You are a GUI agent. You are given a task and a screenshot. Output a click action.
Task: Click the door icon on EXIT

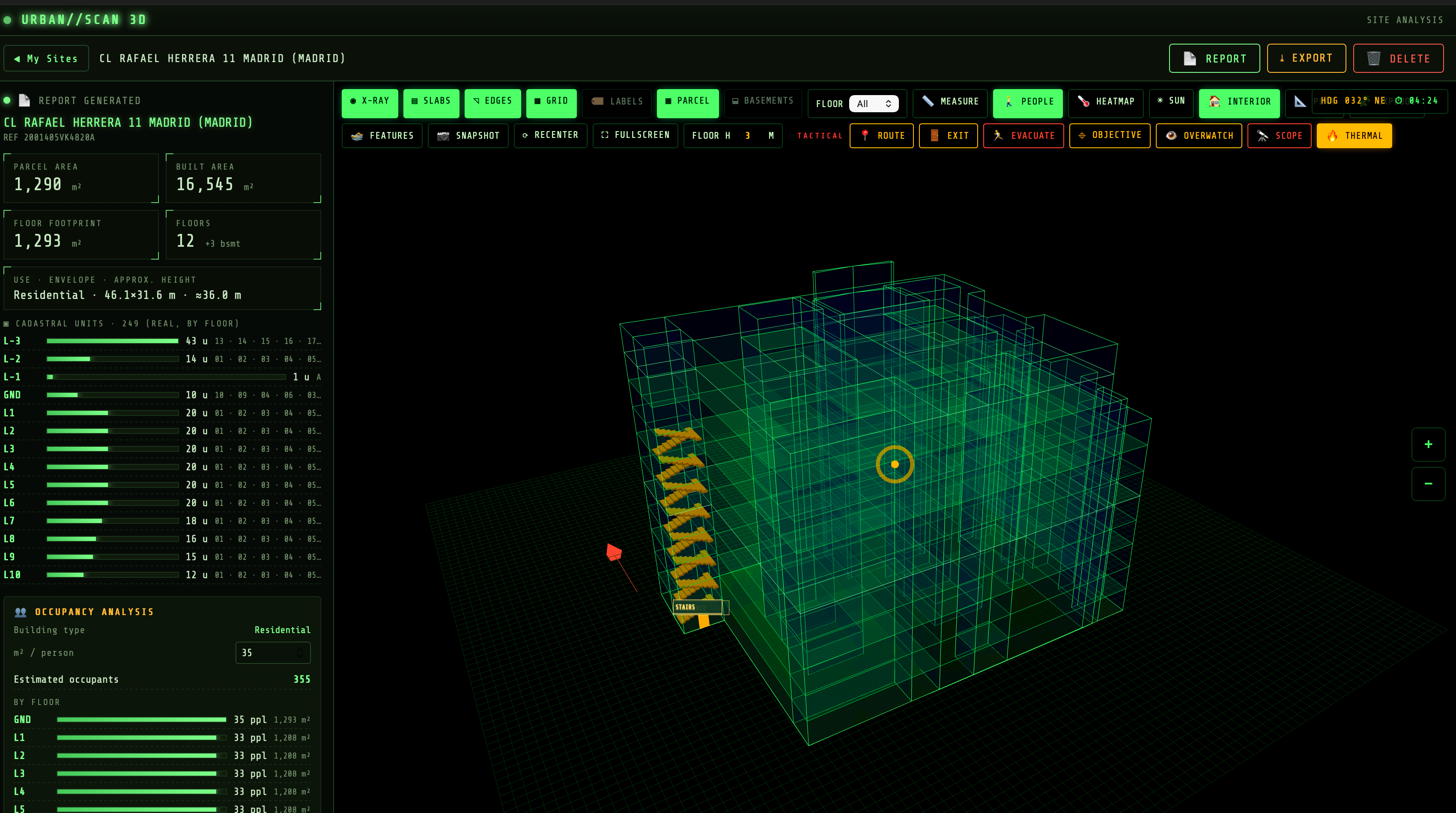(934, 136)
